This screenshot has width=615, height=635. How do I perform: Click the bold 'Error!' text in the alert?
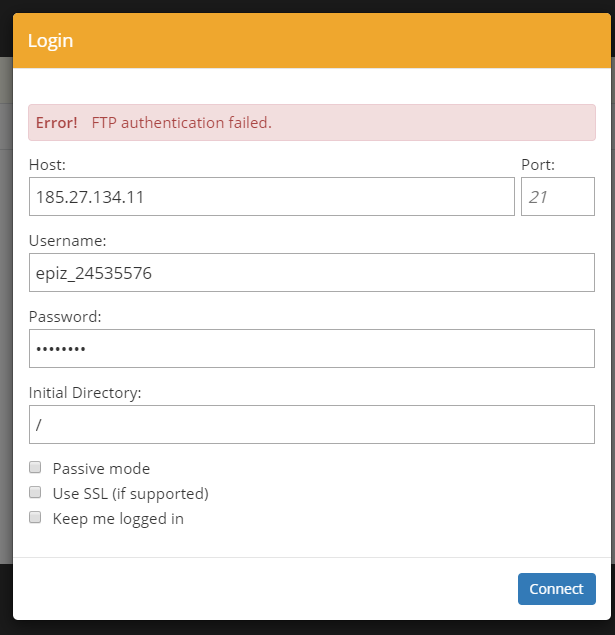[x=57, y=123]
